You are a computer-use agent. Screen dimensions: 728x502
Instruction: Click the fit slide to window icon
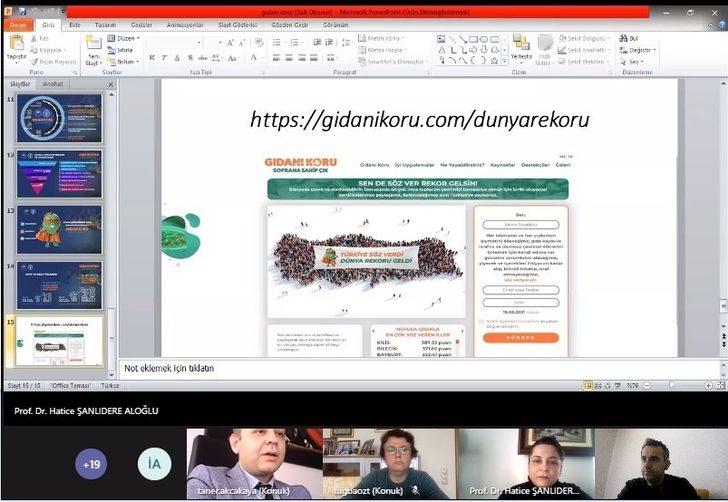[721, 385]
